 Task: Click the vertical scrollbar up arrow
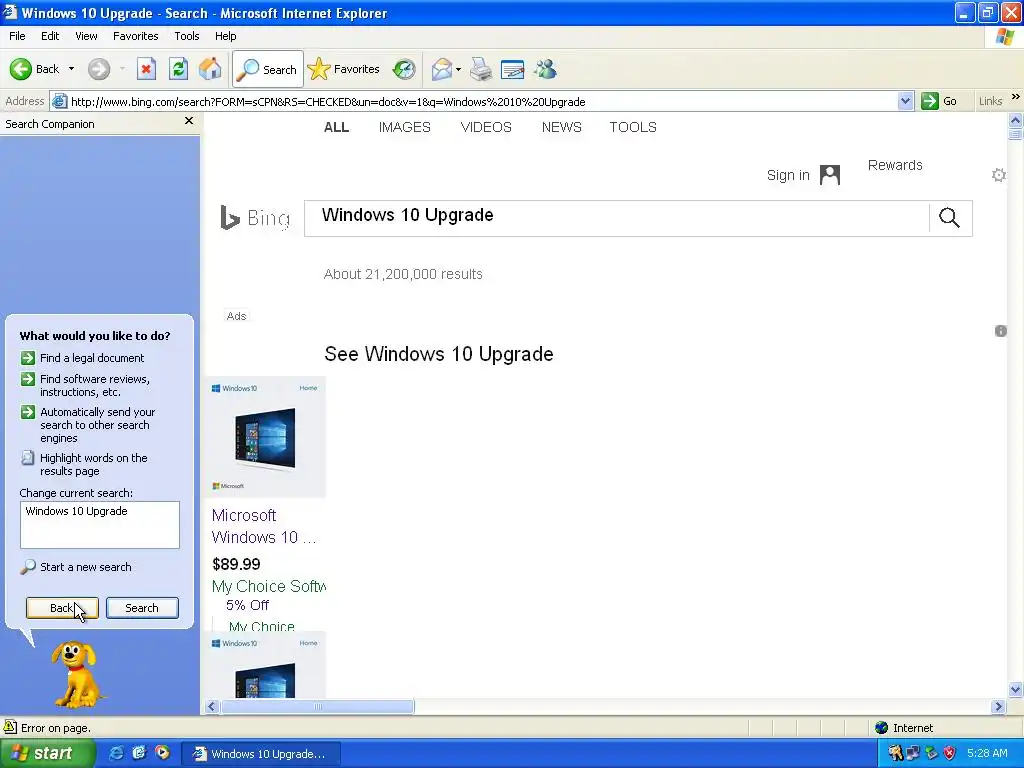[x=1015, y=120]
